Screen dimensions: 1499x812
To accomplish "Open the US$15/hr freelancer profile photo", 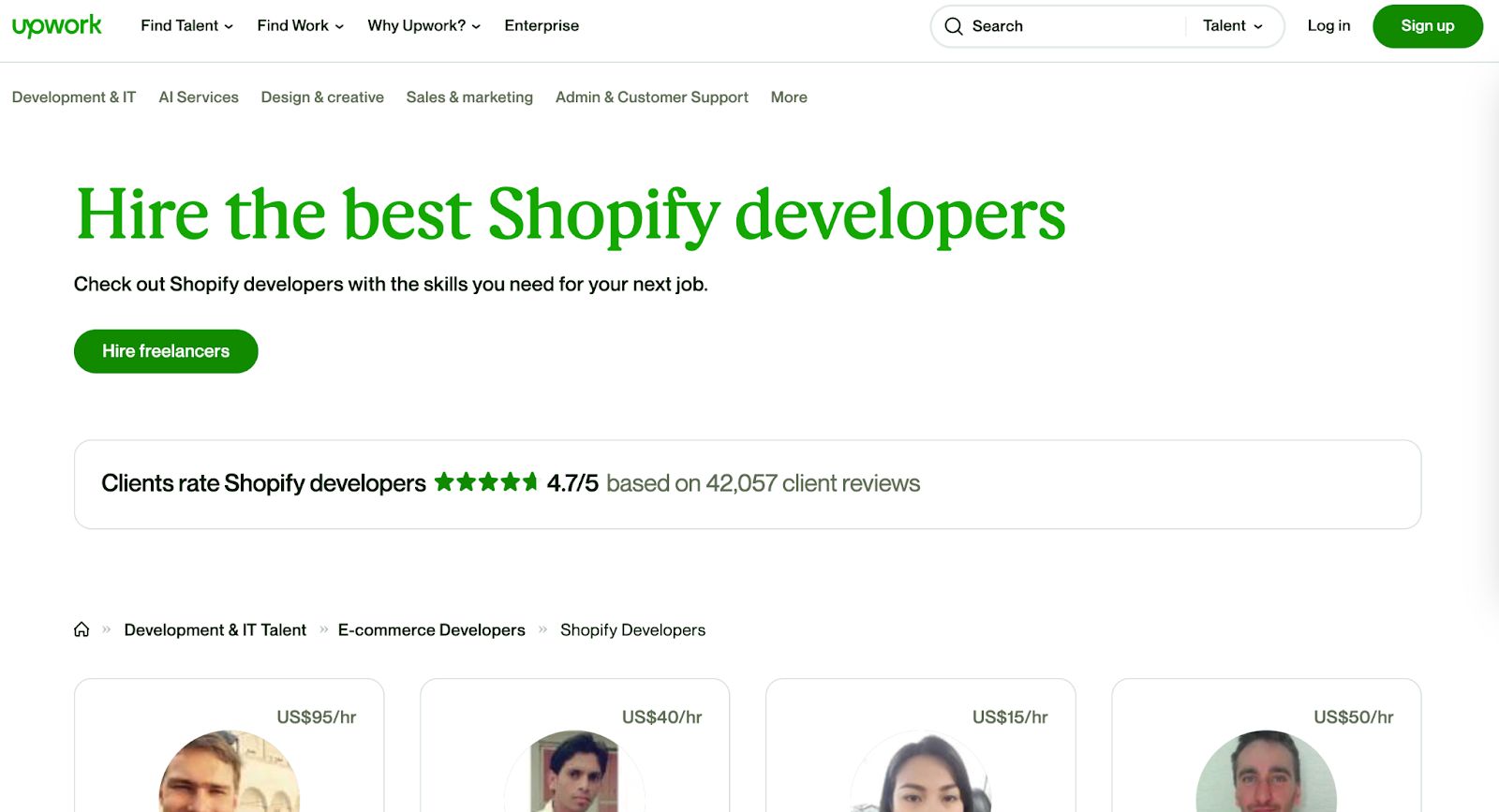I will (x=920, y=773).
